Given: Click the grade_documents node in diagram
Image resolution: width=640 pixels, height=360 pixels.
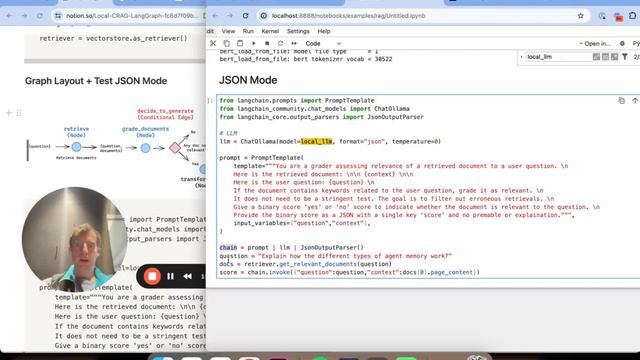Looking at the screenshot, I should tap(145, 148).
